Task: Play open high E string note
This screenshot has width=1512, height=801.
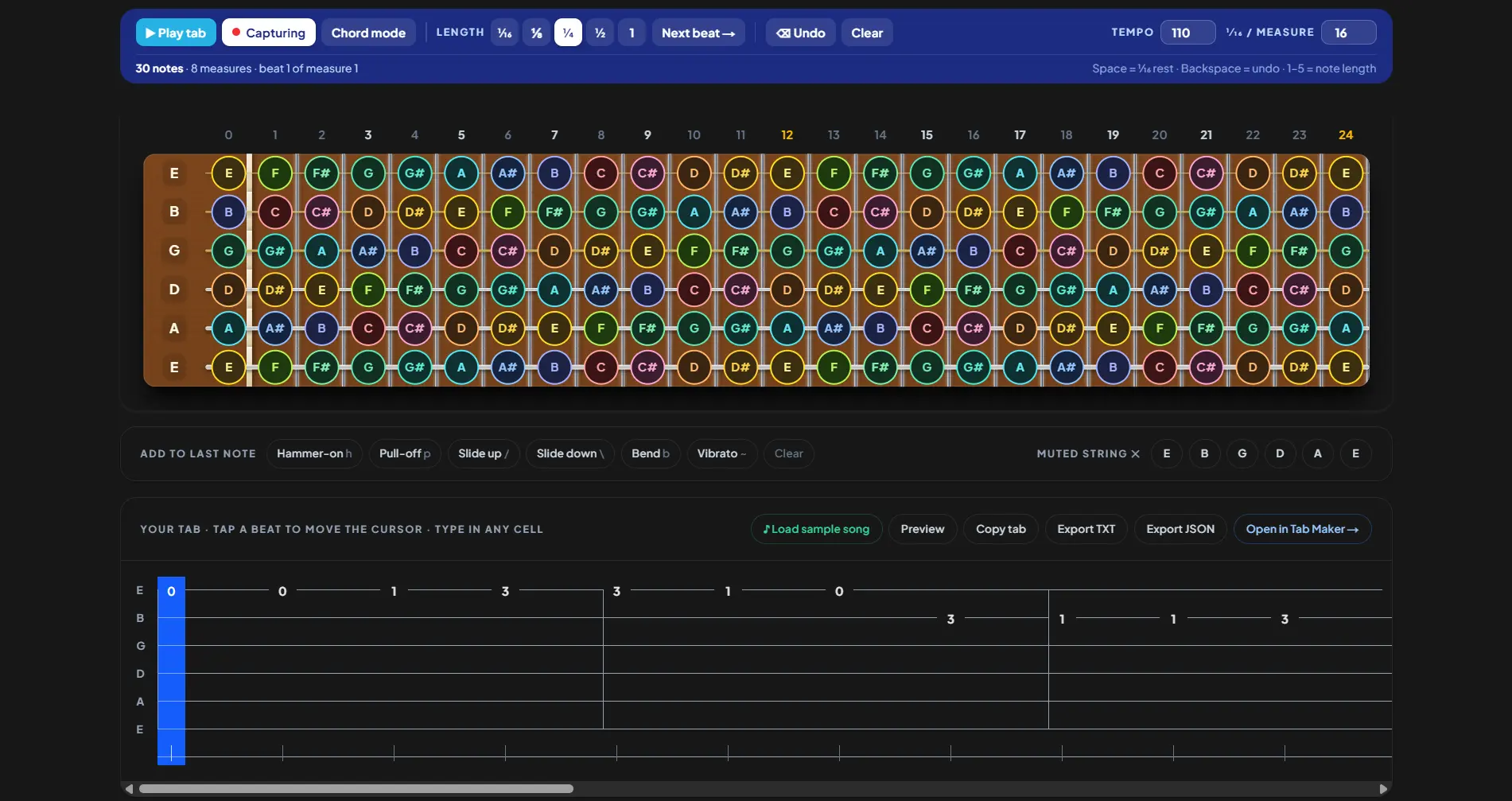Action: coord(228,173)
